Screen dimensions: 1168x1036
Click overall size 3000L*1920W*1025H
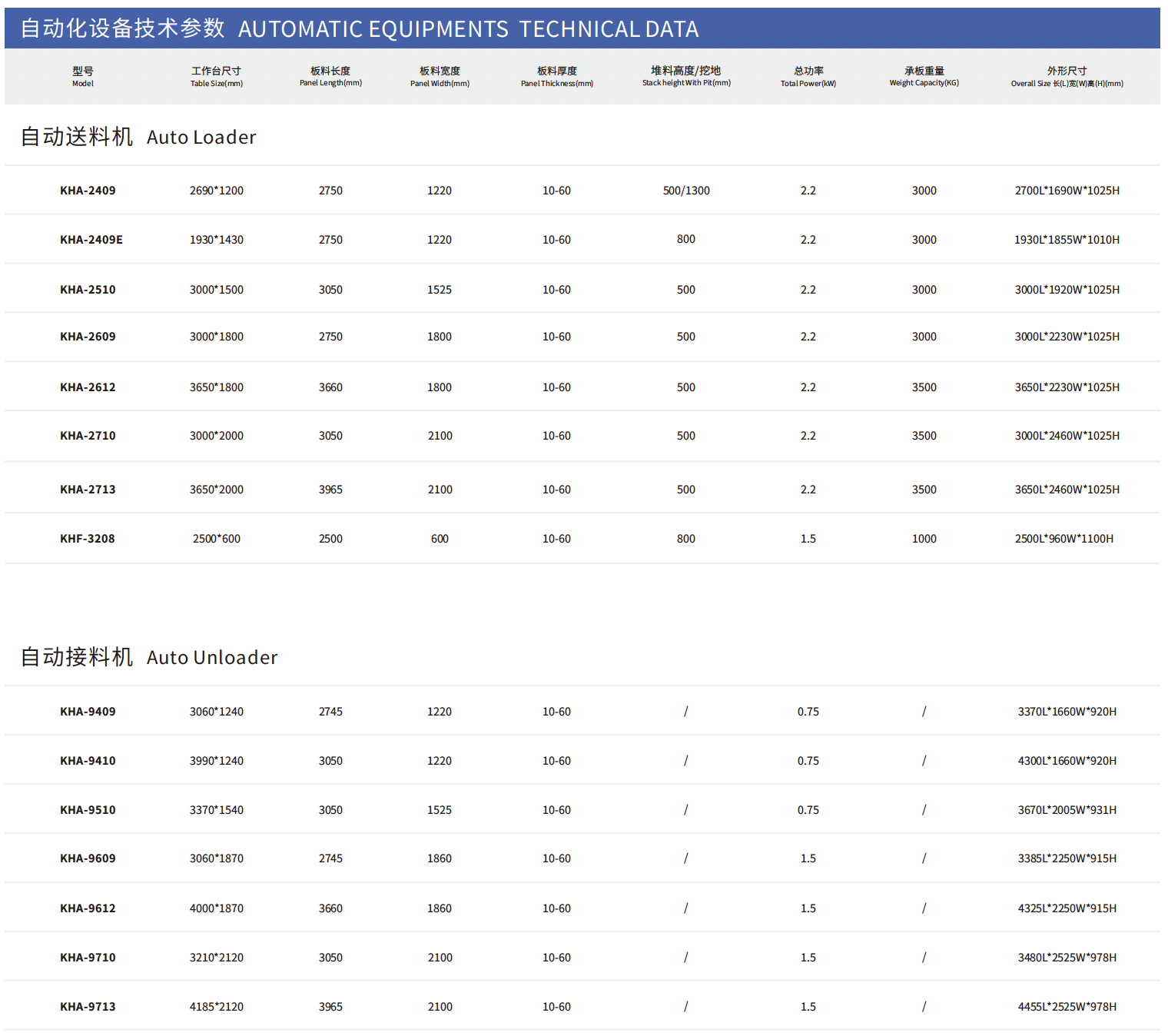coord(1067,290)
